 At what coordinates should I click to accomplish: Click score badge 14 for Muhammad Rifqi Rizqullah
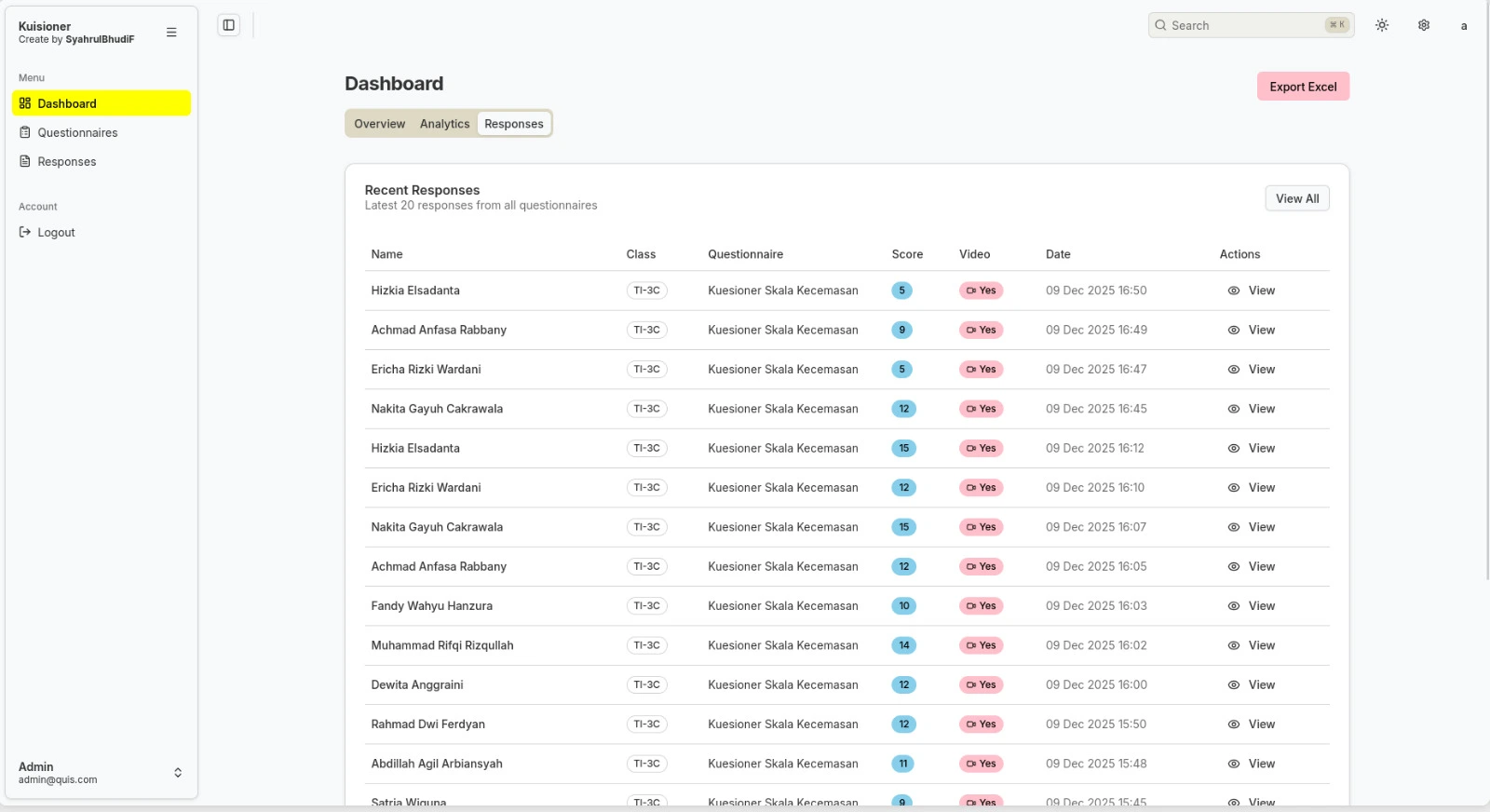click(x=903, y=645)
